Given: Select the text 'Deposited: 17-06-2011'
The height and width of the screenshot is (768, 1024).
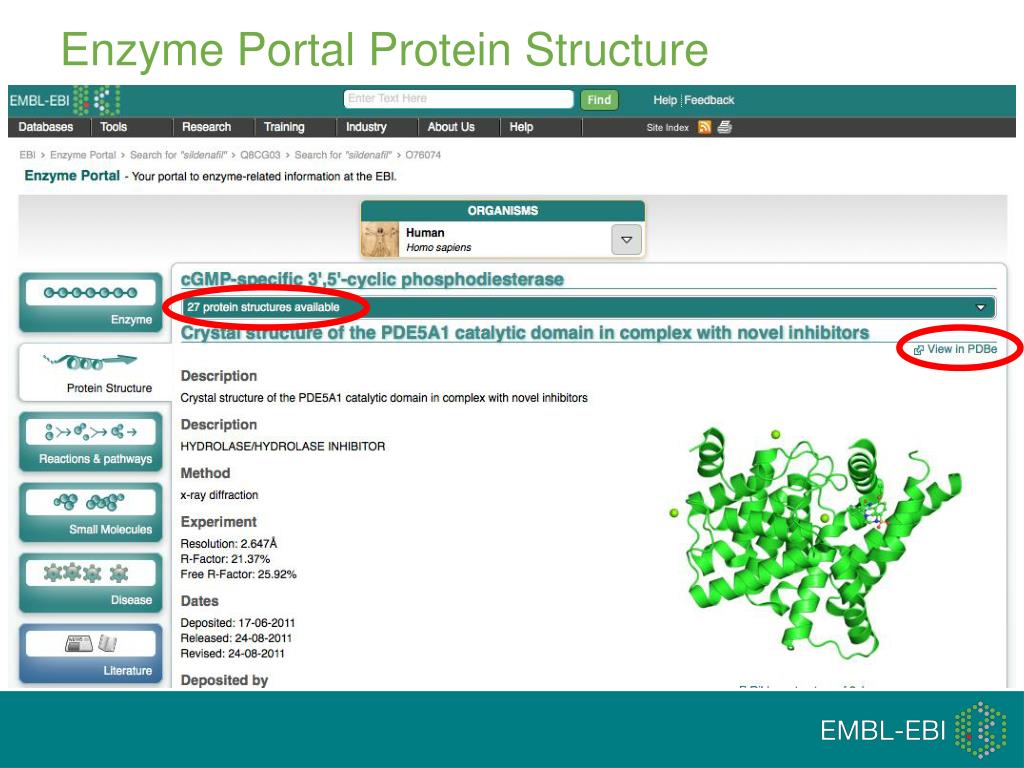Looking at the screenshot, I should tap(238, 623).
